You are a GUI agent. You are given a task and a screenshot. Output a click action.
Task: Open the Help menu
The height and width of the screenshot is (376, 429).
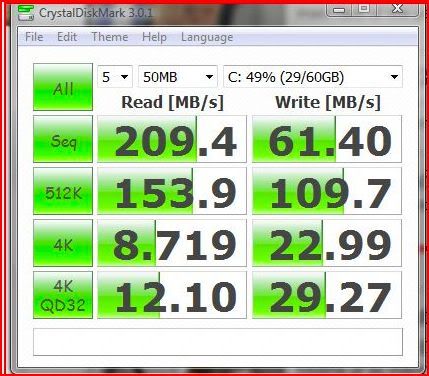(x=154, y=37)
